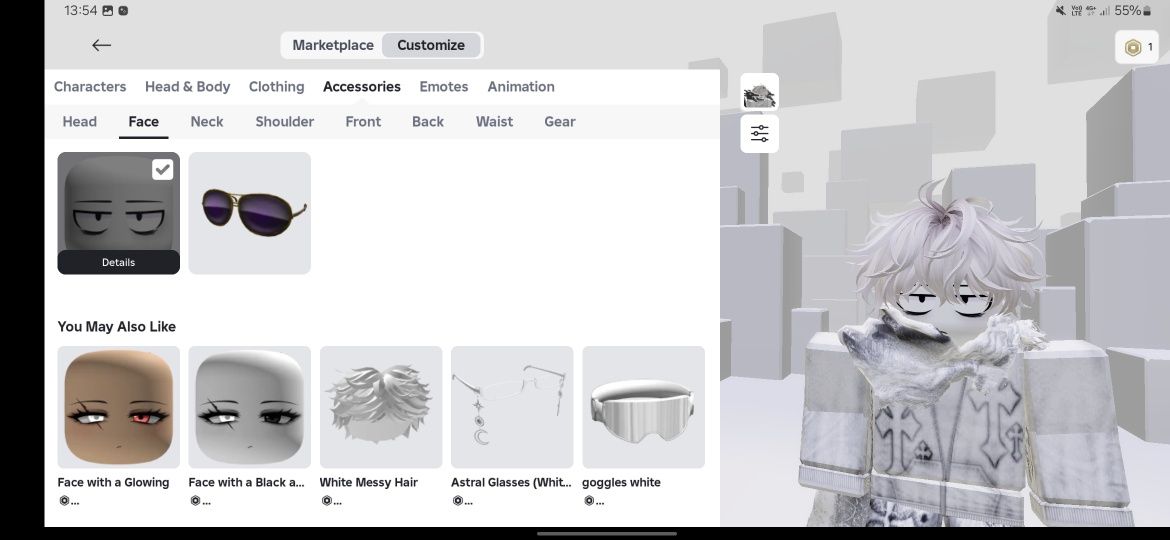Tap the 'You May Also Like' heading
Viewport: 1170px width, 540px height.
(116, 327)
